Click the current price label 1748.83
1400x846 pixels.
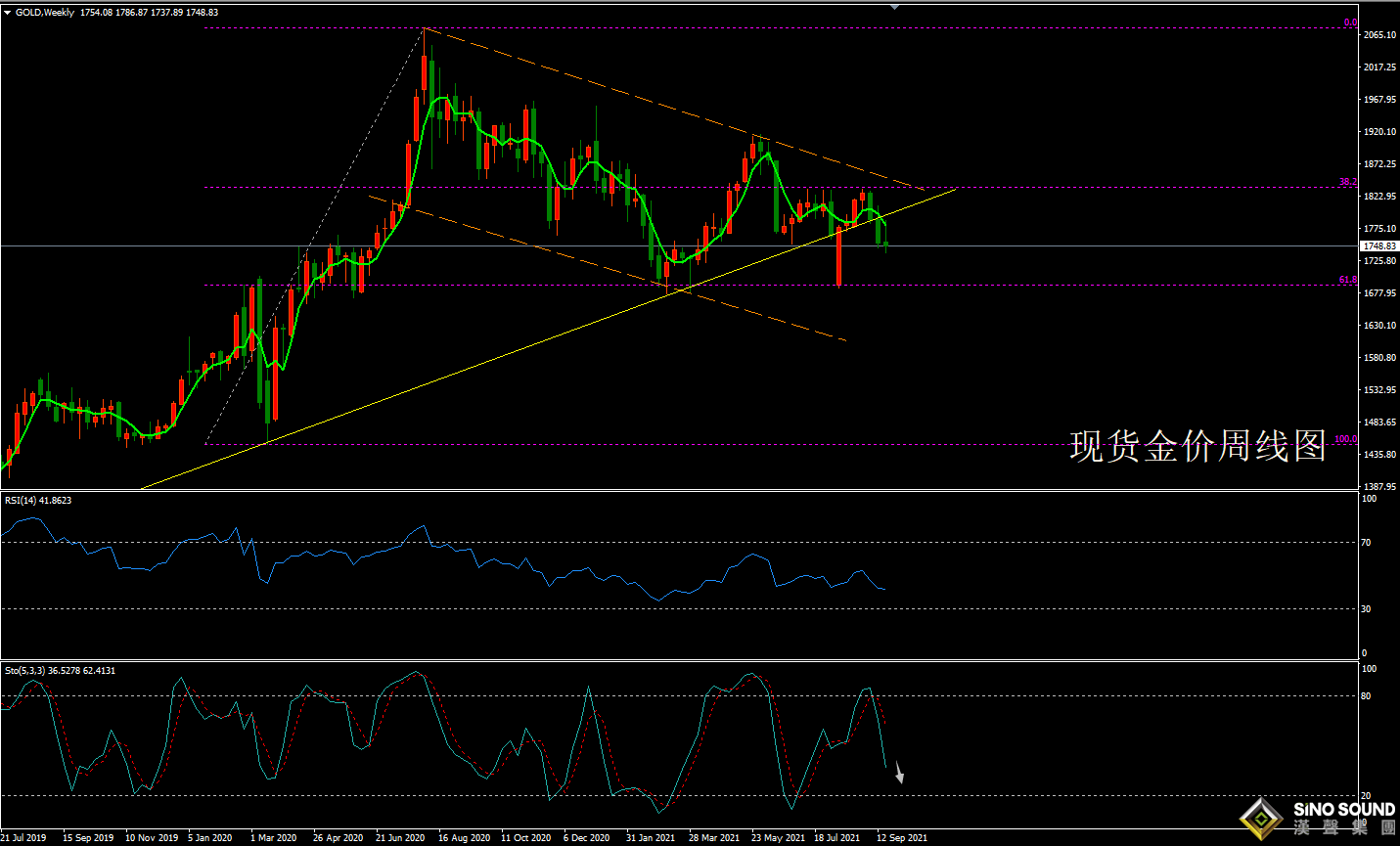pos(1379,246)
